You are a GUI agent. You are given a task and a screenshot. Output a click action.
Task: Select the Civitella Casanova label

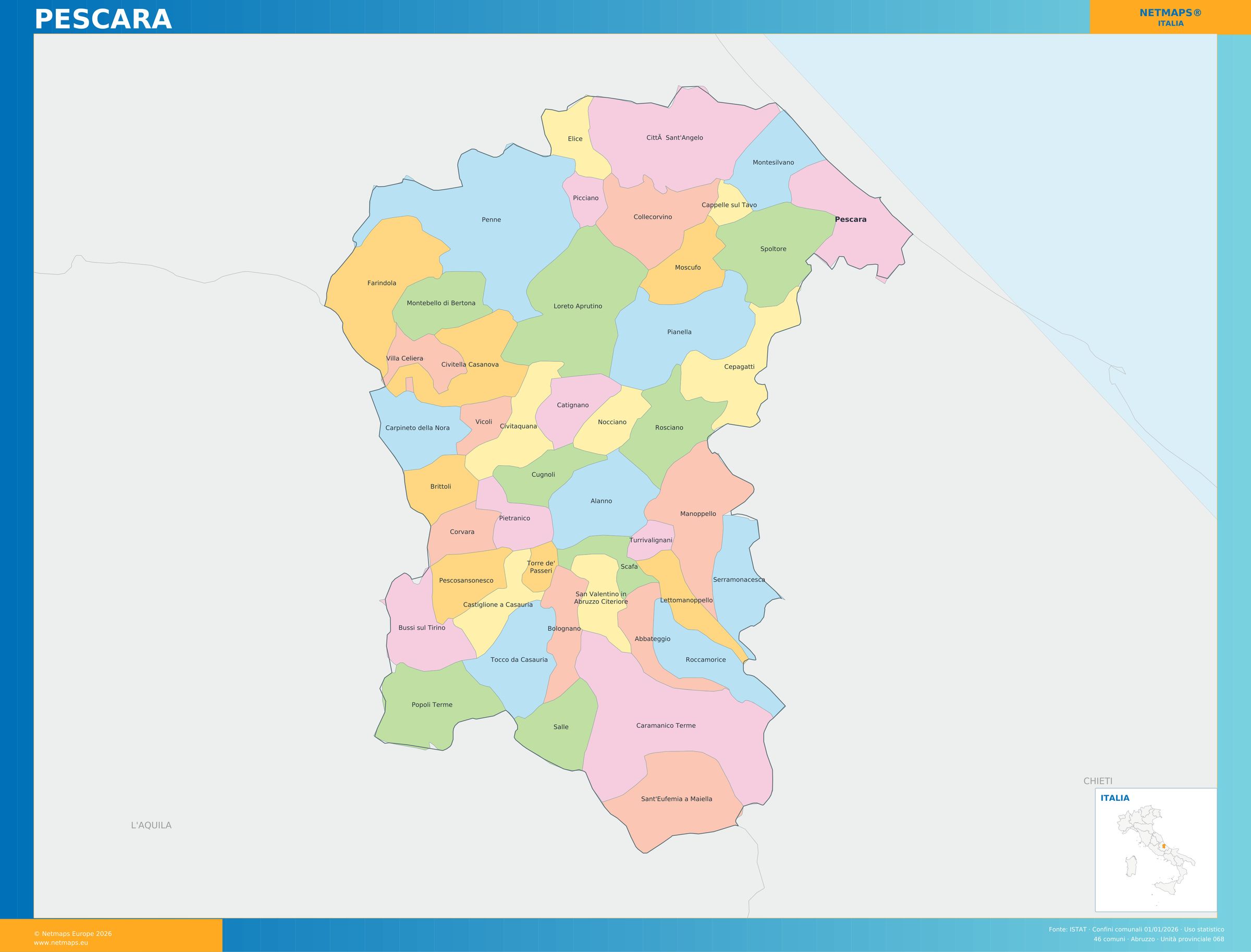(x=470, y=364)
